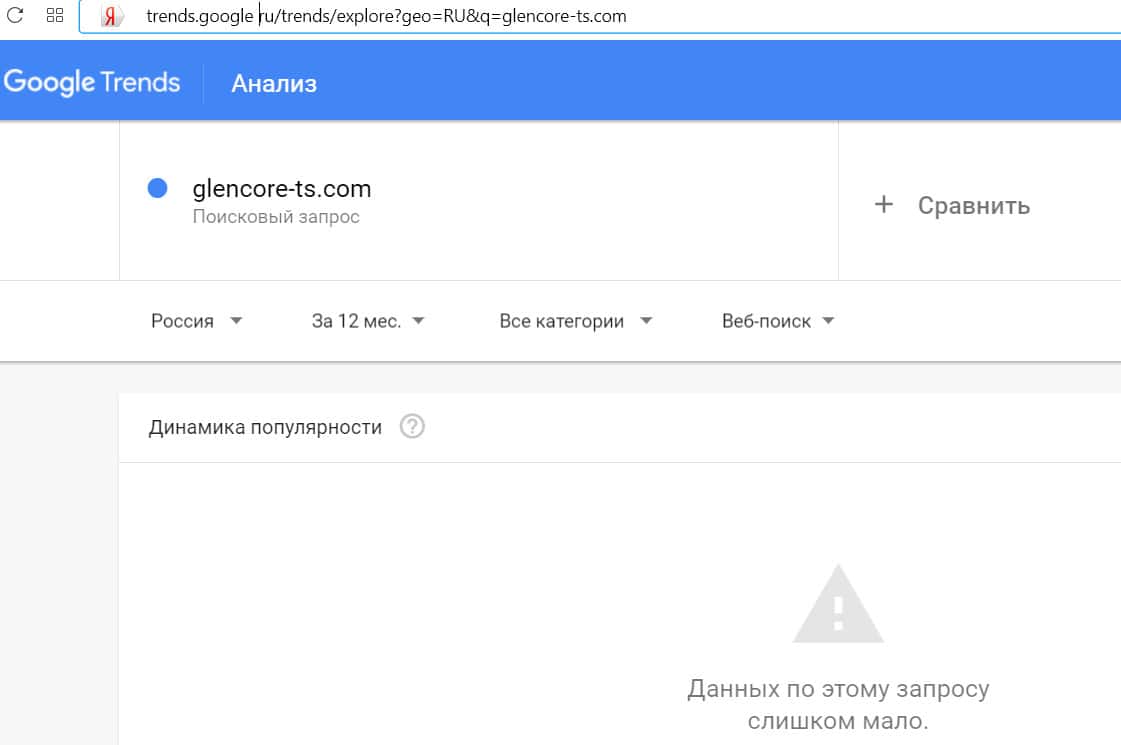Screen dimensions: 1121x745
Task: Click the warning triangle icon
Action: 838,604
